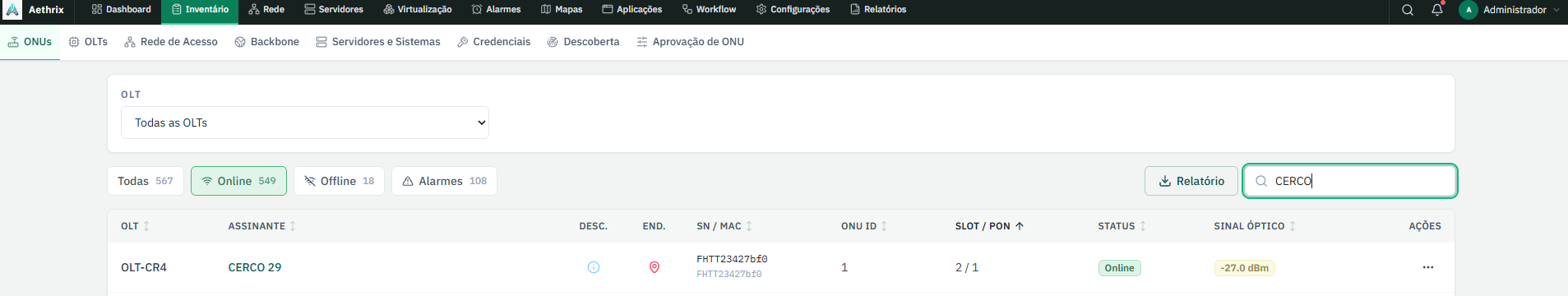Click the address location pin for CERCO 29
This screenshot has width=1568, height=296.
654,267
